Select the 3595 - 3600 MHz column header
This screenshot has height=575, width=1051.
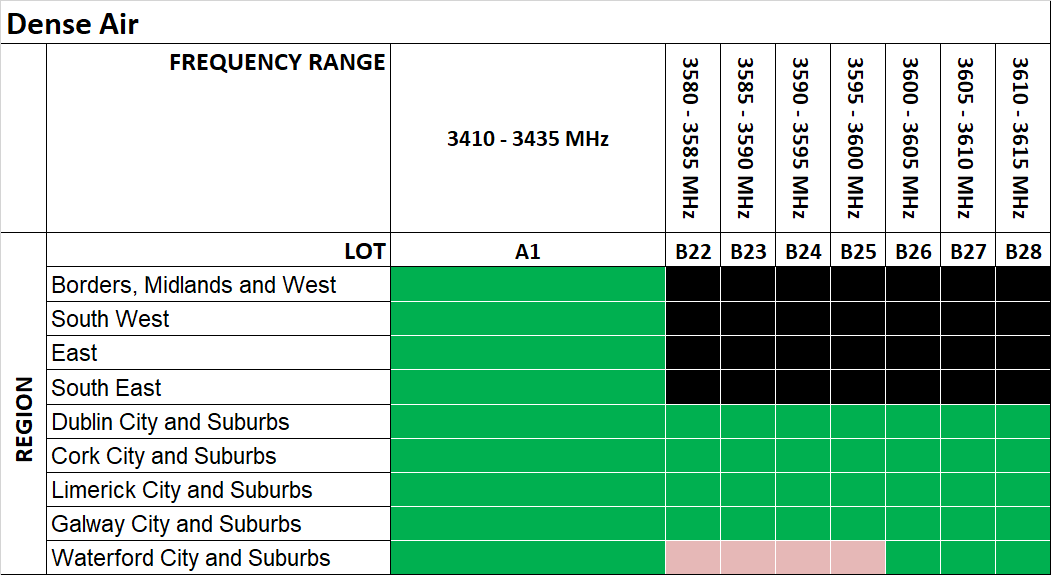click(x=857, y=139)
